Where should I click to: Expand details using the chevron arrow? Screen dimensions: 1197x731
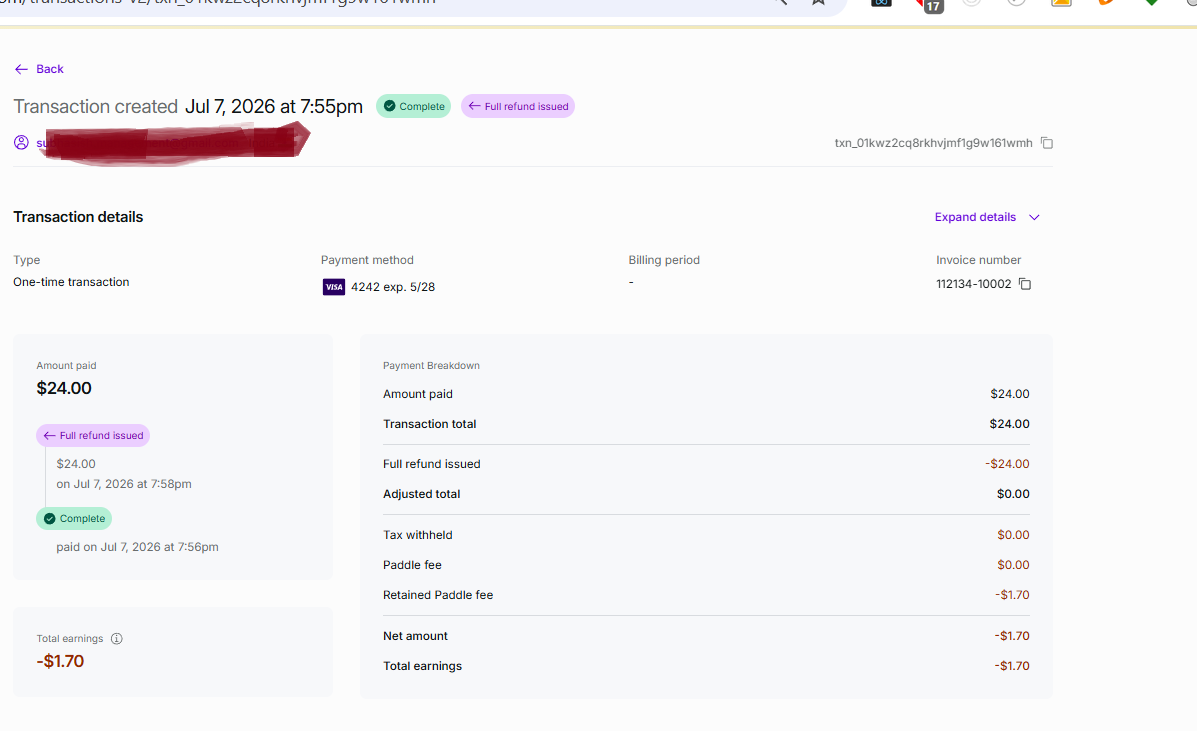[1034, 217]
